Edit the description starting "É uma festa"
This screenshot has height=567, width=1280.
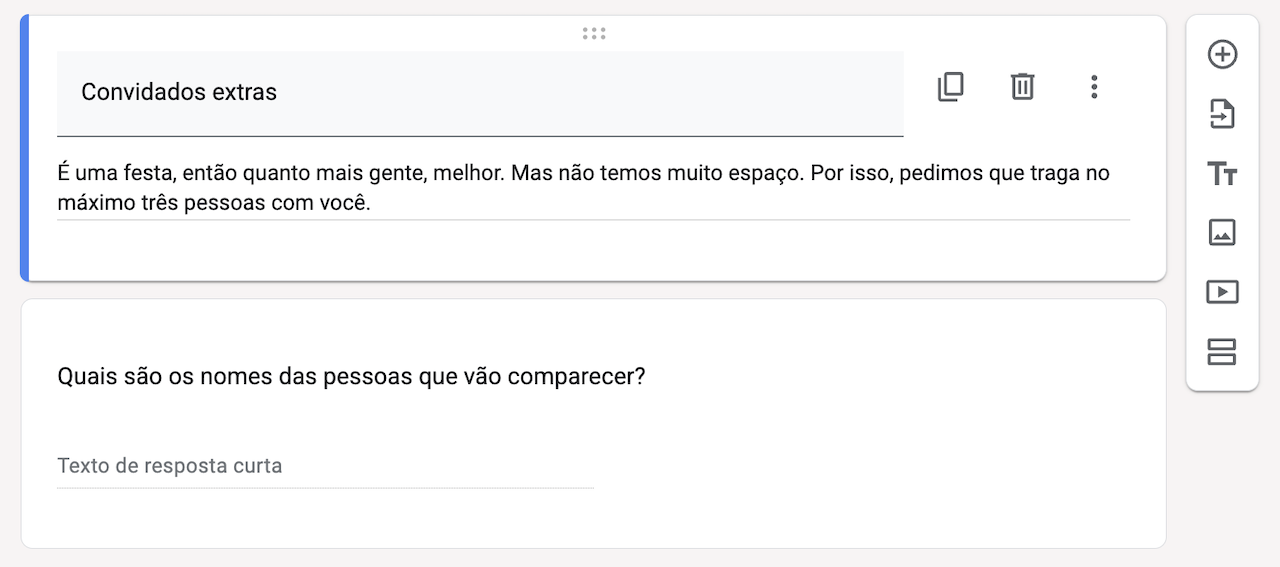click(593, 188)
